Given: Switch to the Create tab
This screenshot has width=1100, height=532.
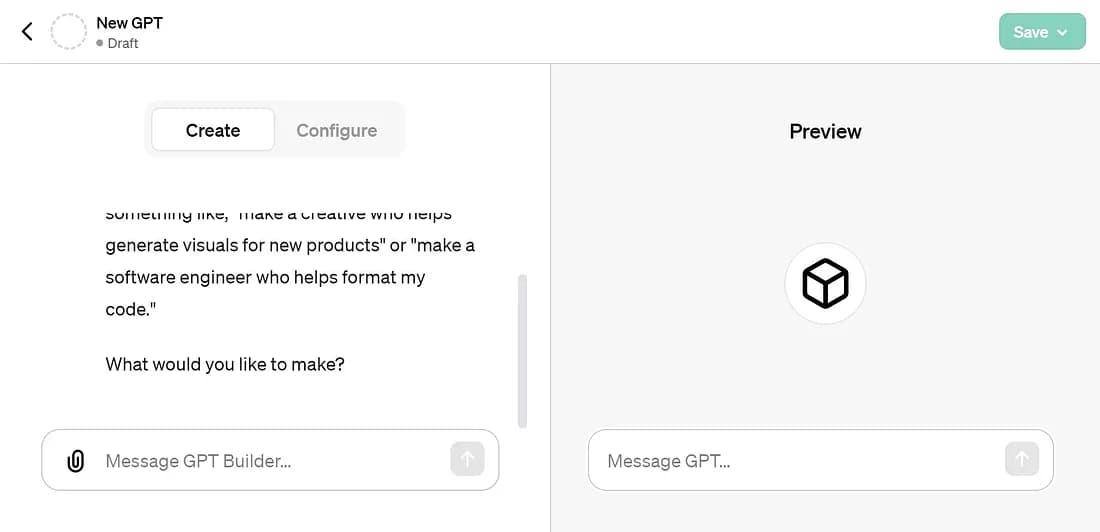Looking at the screenshot, I should click(x=213, y=130).
